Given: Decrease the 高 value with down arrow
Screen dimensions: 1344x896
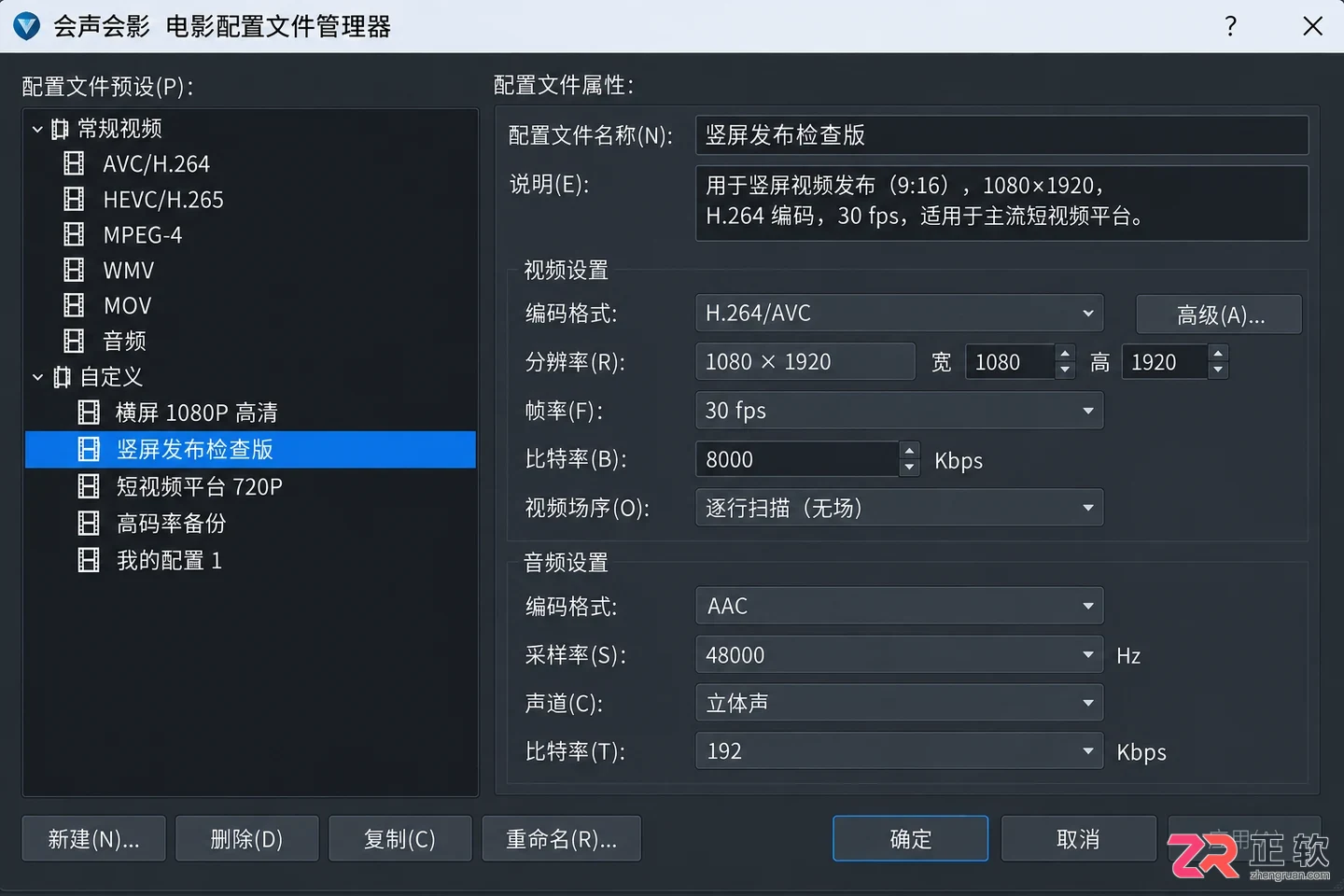Looking at the screenshot, I should click(1217, 371).
